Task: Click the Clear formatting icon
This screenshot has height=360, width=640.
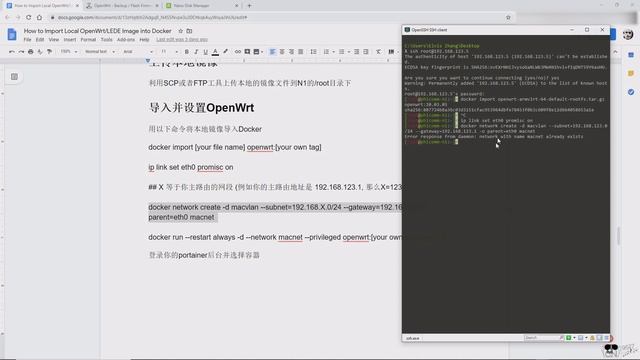Action: click(x=378, y=52)
